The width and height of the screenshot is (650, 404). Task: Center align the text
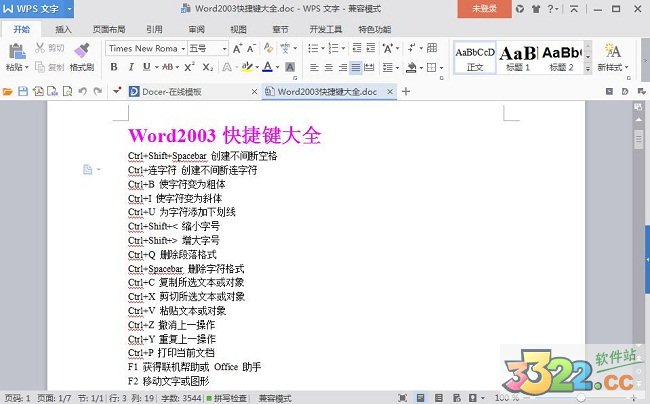pyautogui.click(x=328, y=67)
